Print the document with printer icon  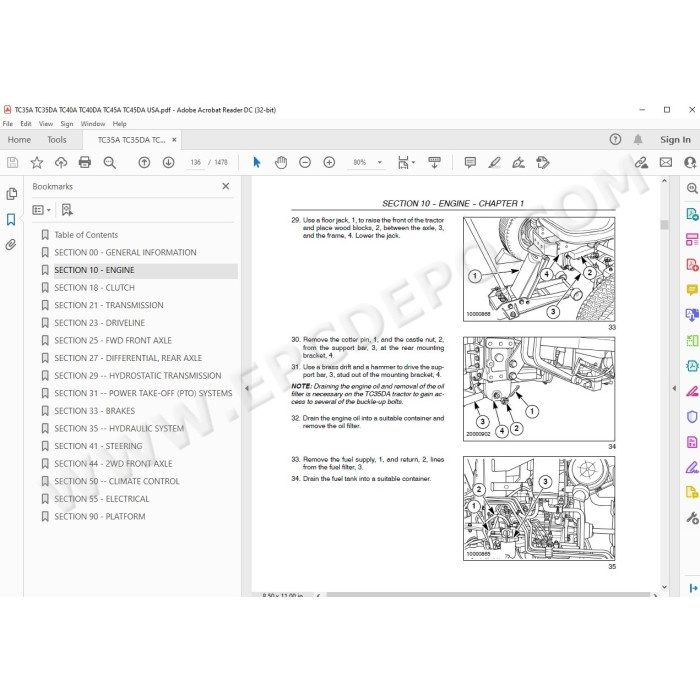[x=85, y=162]
